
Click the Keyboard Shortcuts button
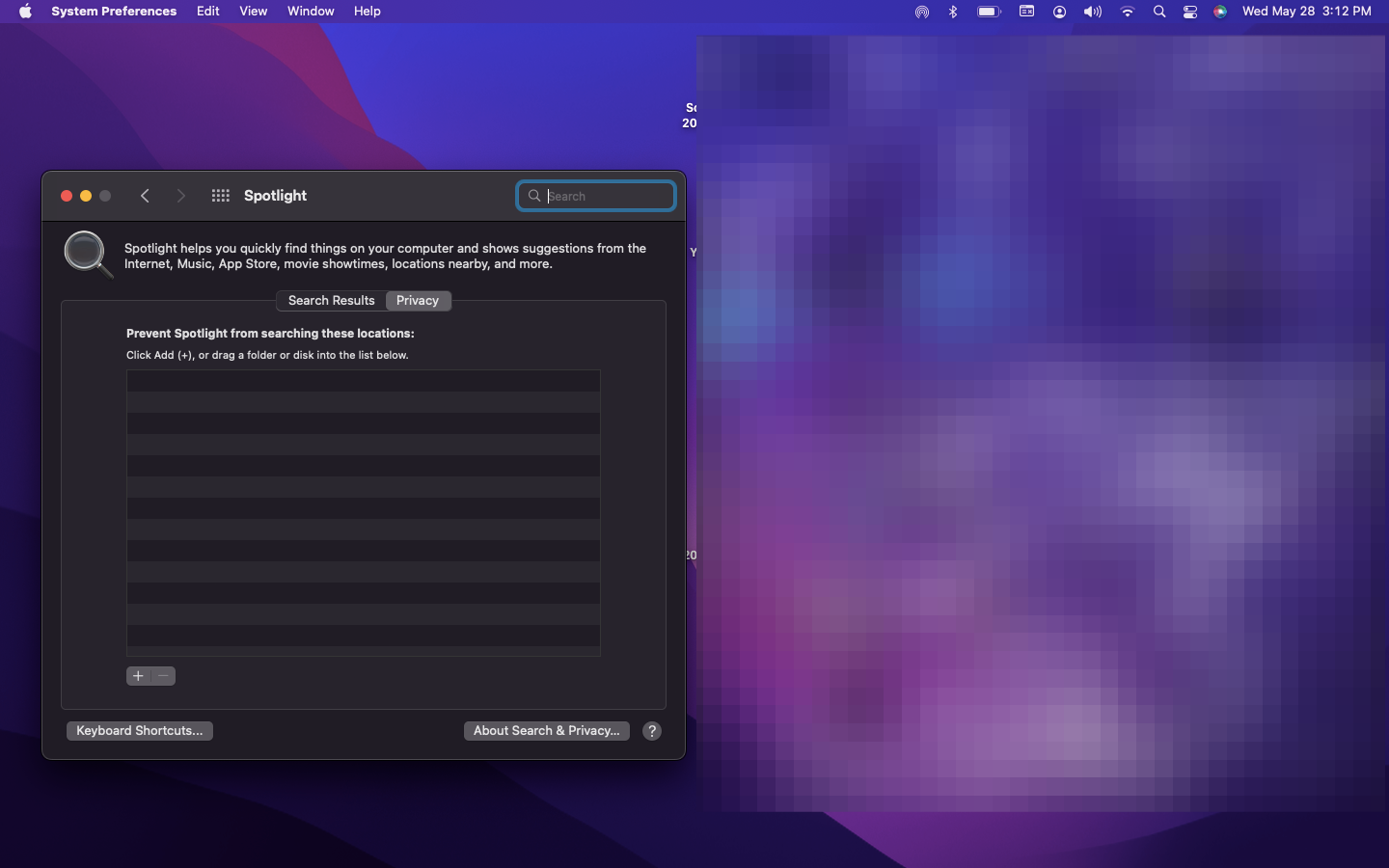140,731
